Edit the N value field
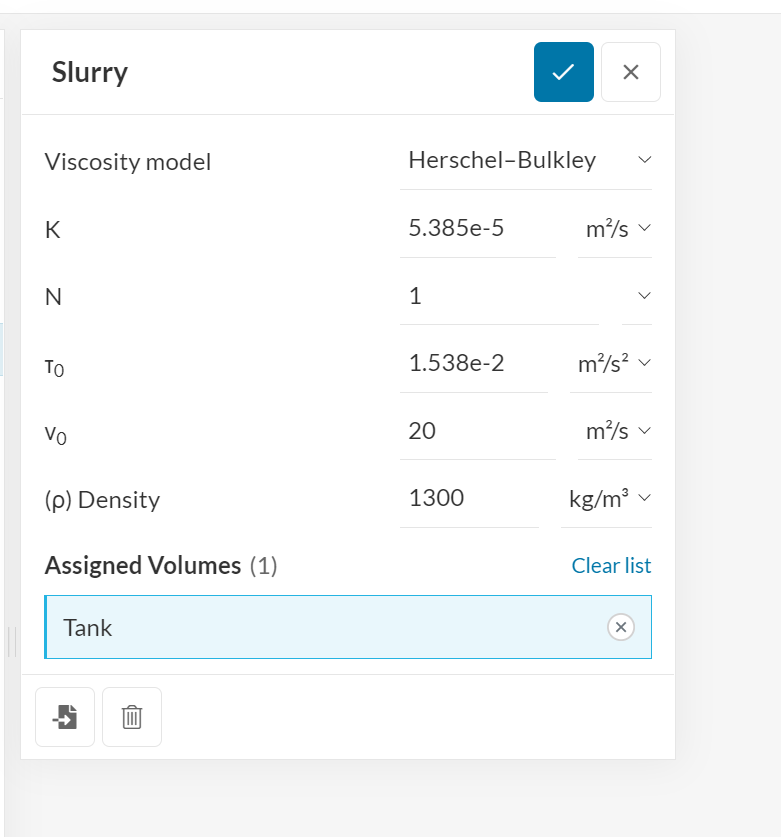 point(497,296)
